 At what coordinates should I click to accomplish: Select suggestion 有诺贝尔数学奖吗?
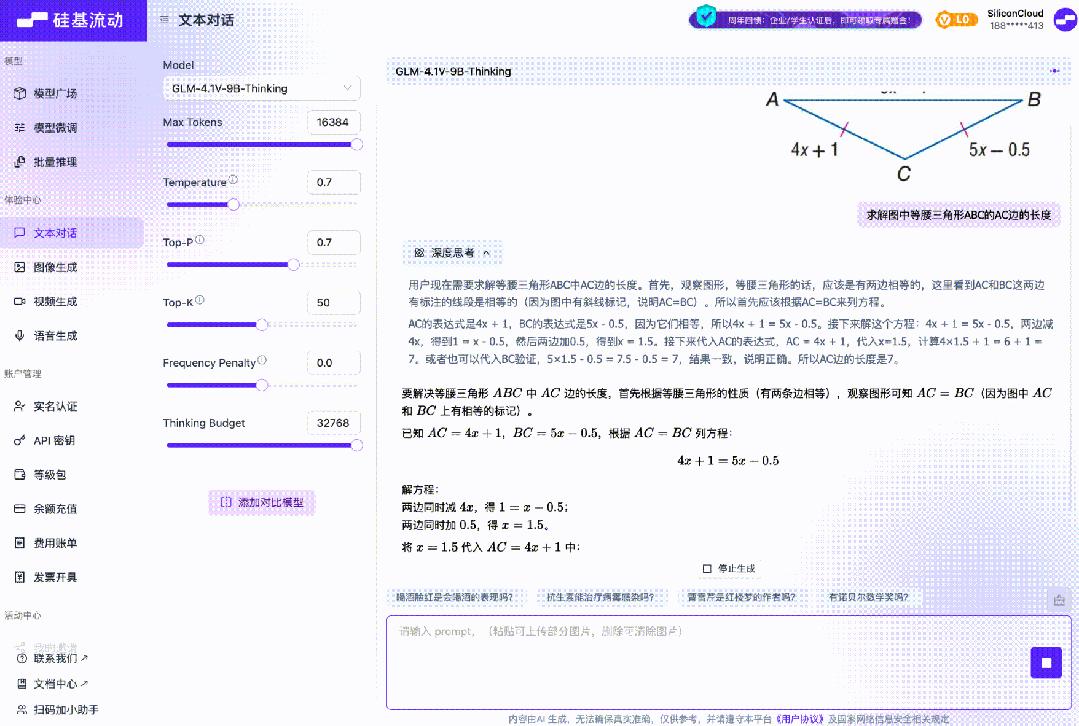868,597
